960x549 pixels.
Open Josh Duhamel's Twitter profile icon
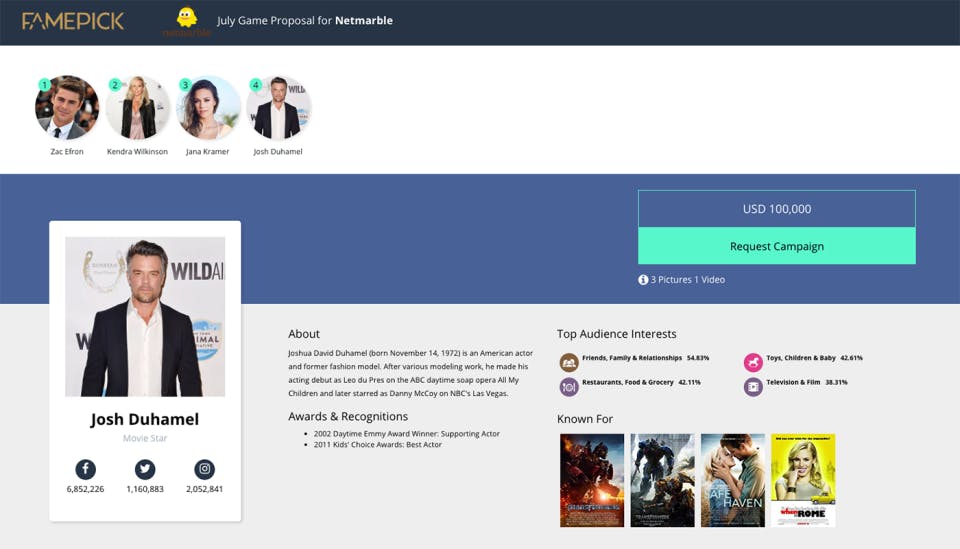click(145, 469)
